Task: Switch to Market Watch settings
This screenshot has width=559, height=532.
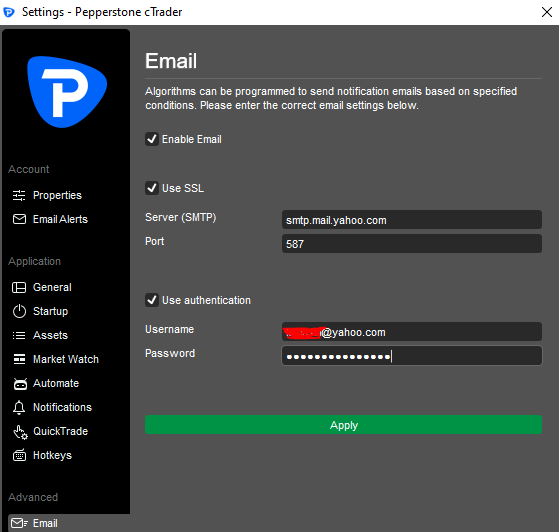Action: (x=66, y=359)
